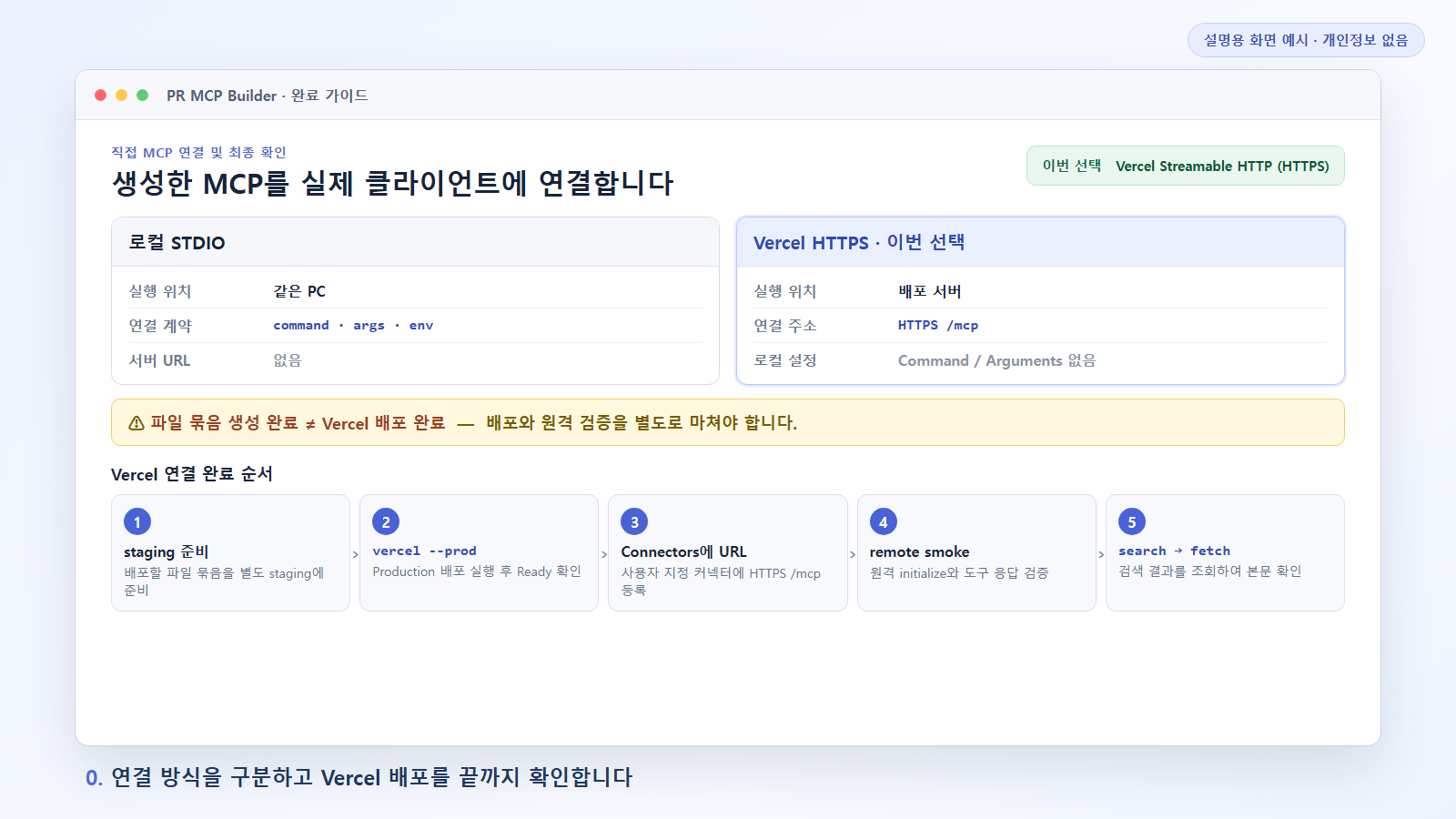This screenshot has height=819, width=1456.
Task: Click the '같은 PC' value
Action: (299, 291)
